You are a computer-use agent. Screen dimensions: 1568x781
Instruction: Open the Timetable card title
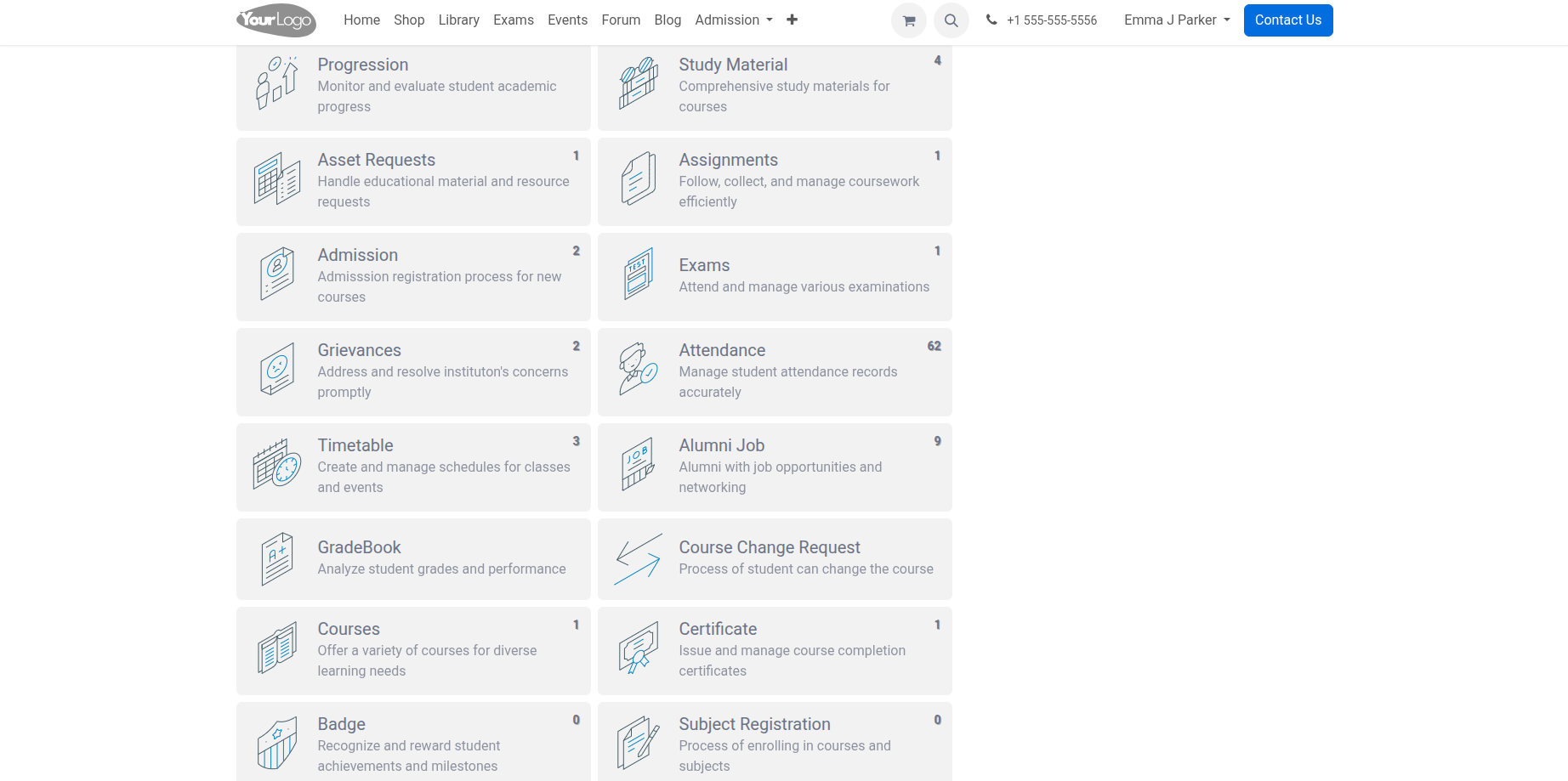pyautogui.click(x=355, y=445)
